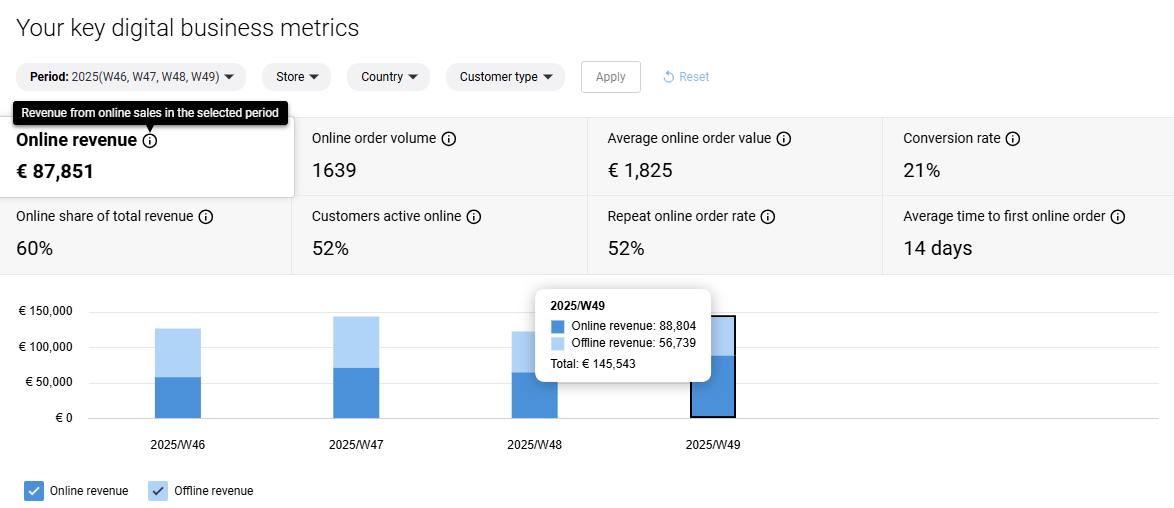Open the Period filter dropdown
Screen dimensions: 1174x508
[131, 77]
